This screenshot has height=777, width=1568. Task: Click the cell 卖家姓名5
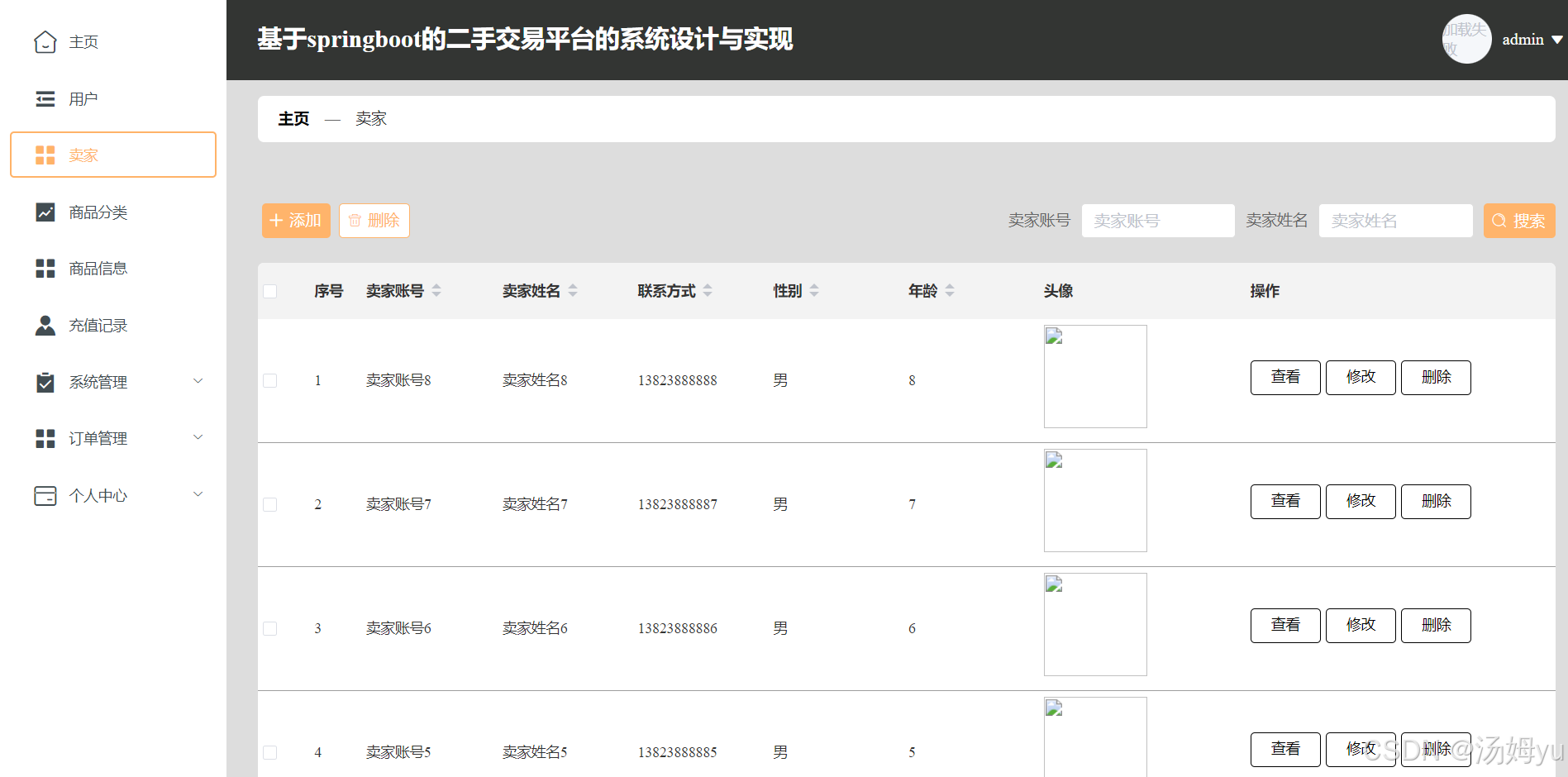[x=535, y=752]
